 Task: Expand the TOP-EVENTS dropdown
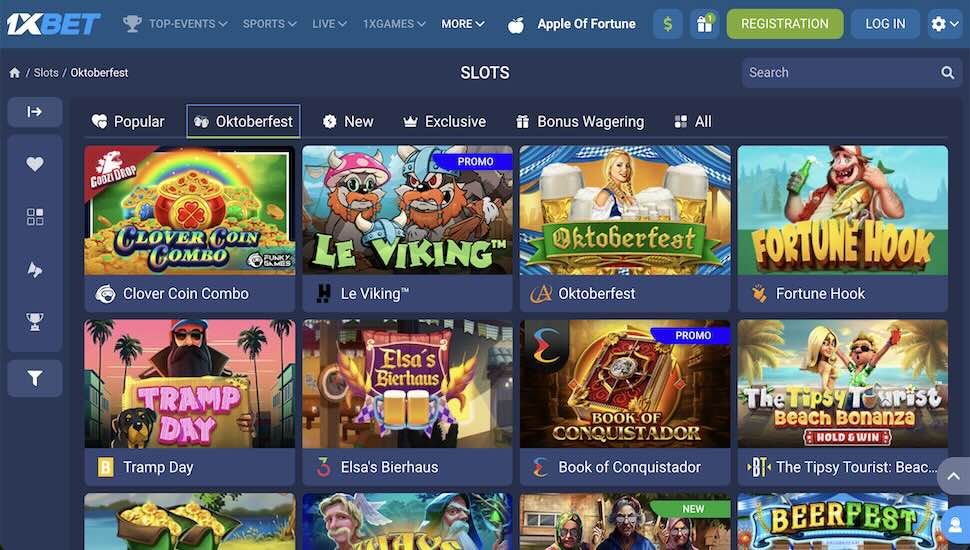click(176, 24)
